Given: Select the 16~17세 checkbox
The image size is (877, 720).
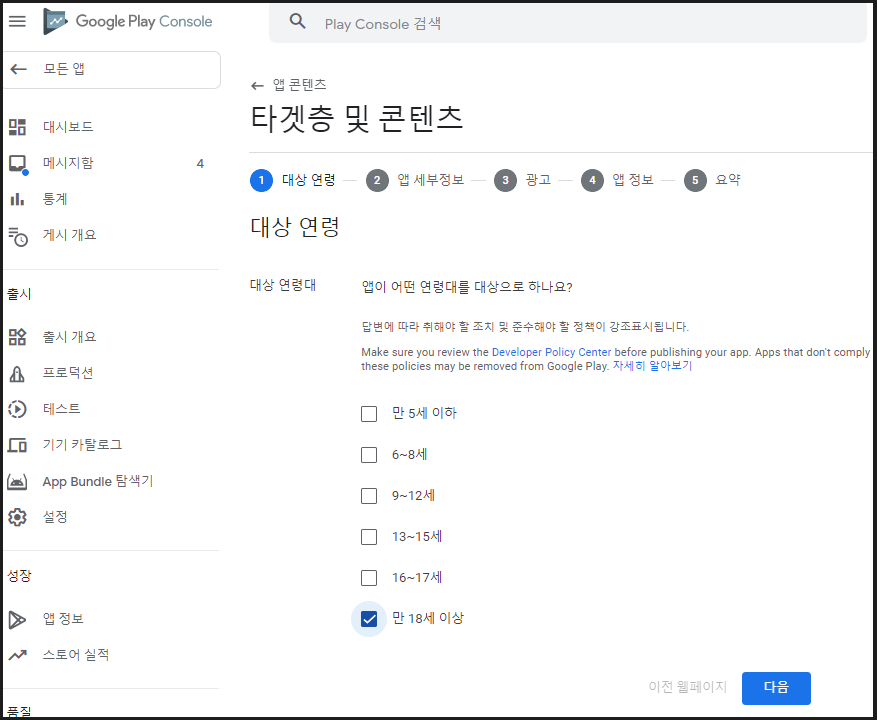Looking at the screenshot, I should (x=369, y=577).
